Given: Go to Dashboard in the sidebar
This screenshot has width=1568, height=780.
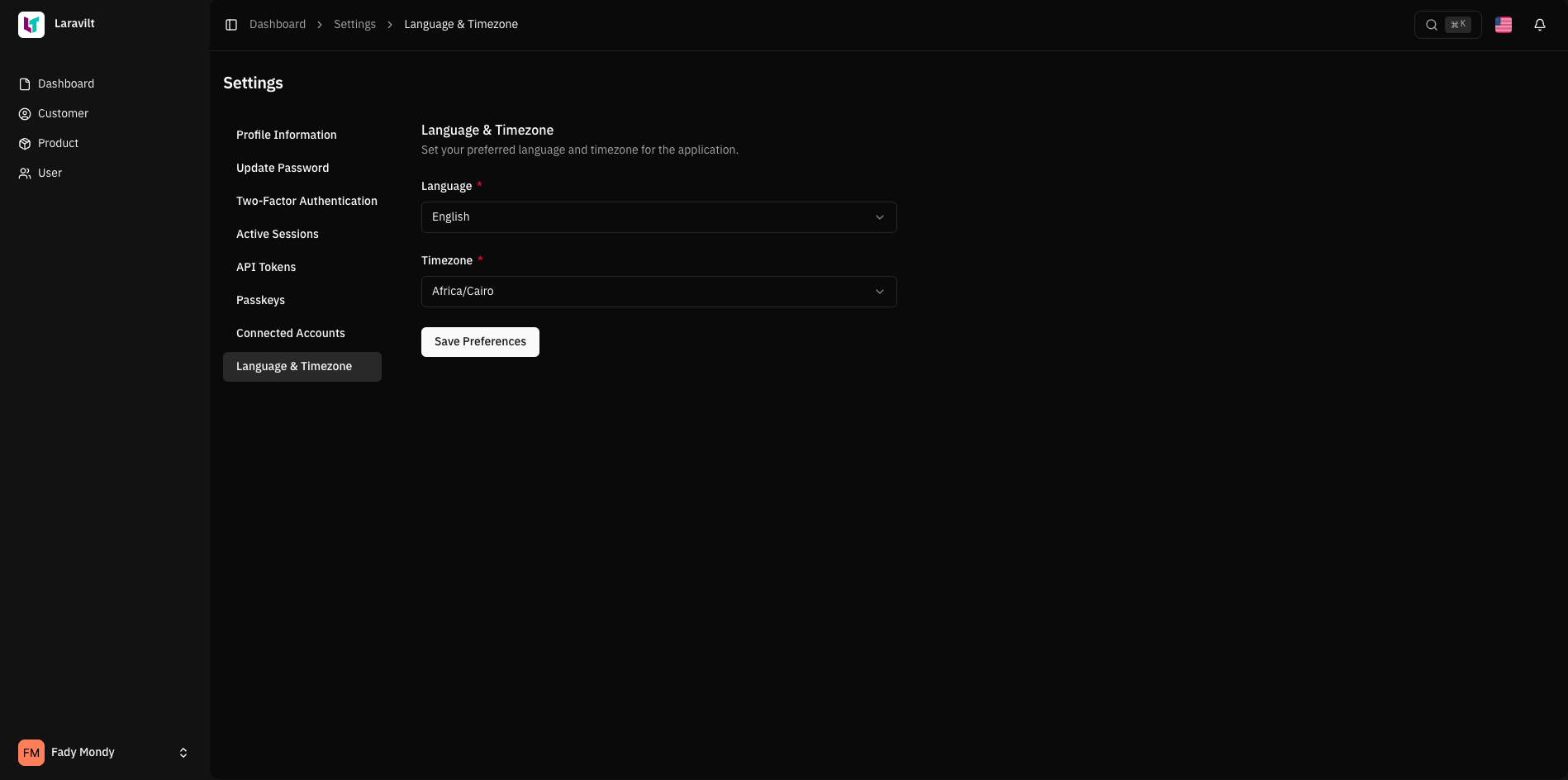Looking at the screenshot, I should pyautogui.click(x=104, y=84).
